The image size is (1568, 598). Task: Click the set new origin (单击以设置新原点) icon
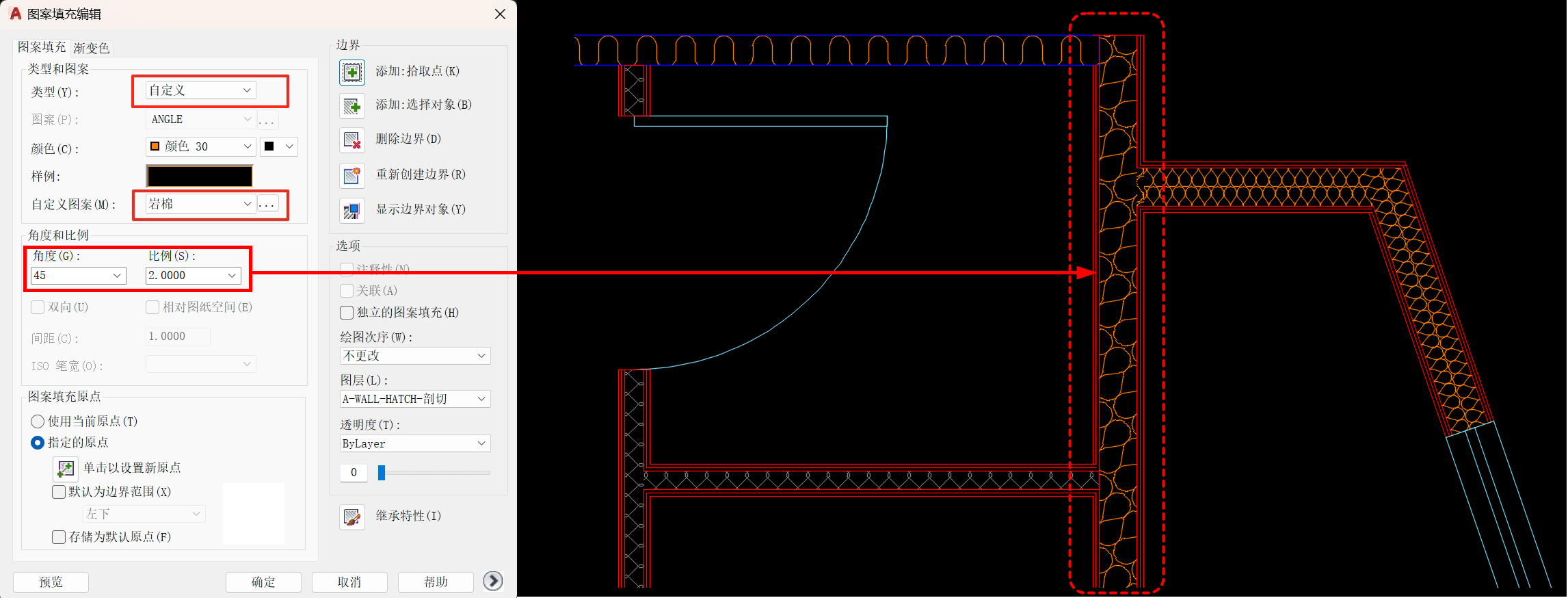click(x=66, y=469)
